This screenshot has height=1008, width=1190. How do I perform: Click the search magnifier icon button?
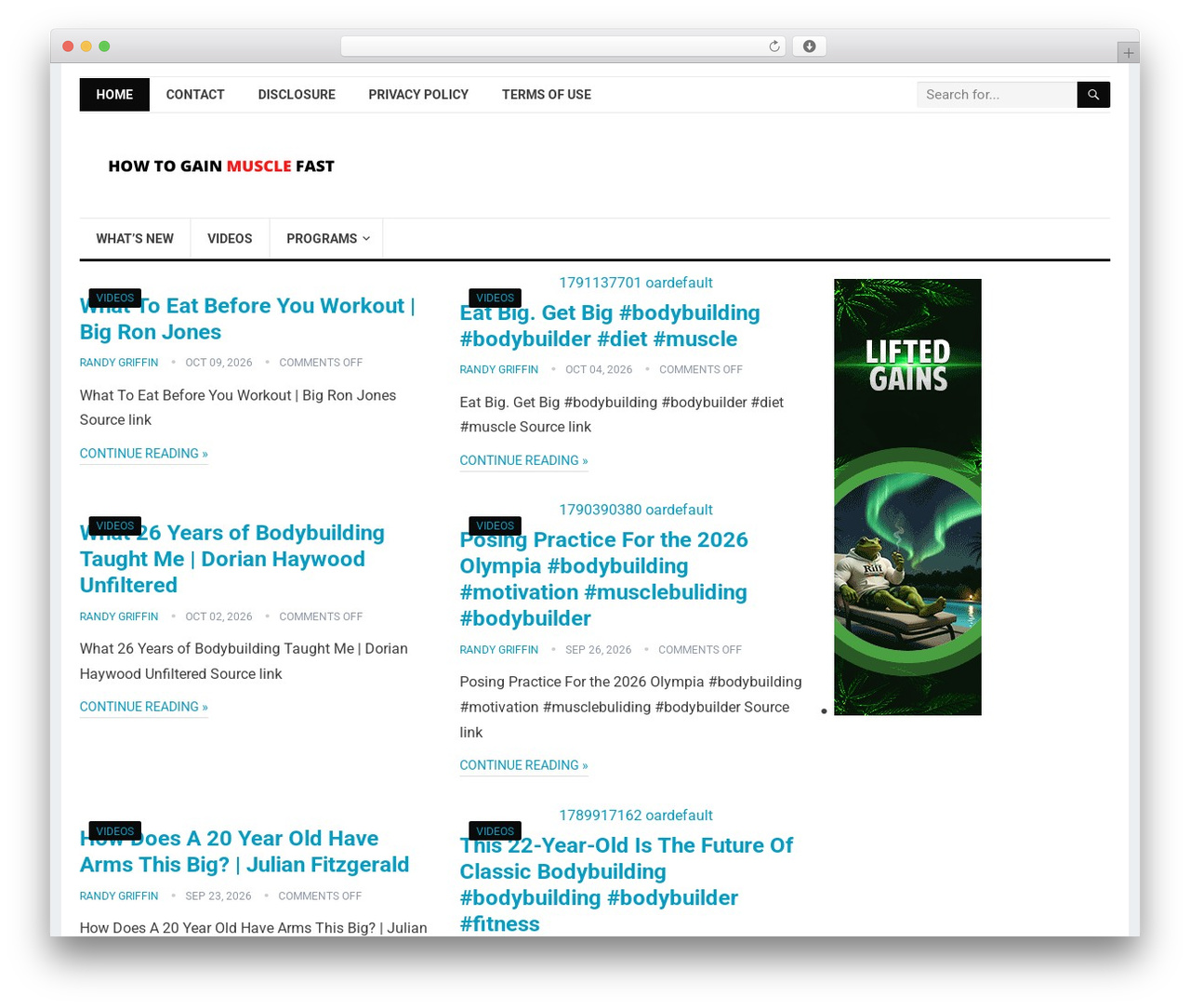pos(1093,95)
